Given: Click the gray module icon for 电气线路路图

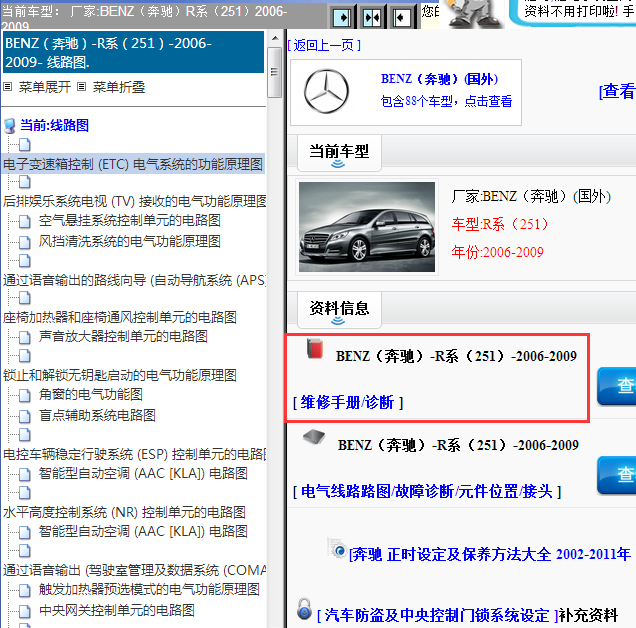Looking at the screenshot, I should click(x=314, y=437).
